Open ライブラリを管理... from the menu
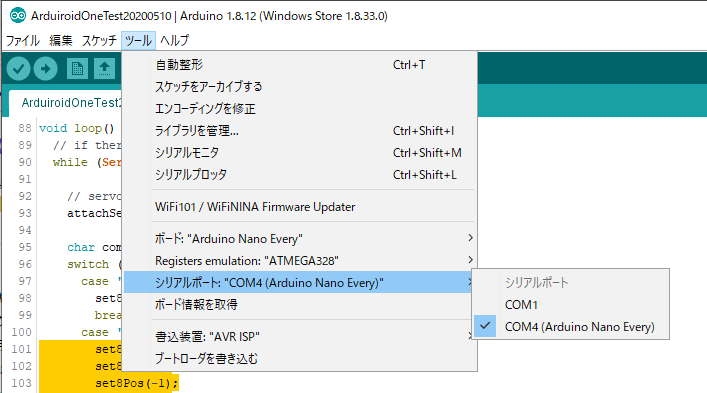Image resolution: width=707 pixels, height=393 pixels. coord(299,131)
